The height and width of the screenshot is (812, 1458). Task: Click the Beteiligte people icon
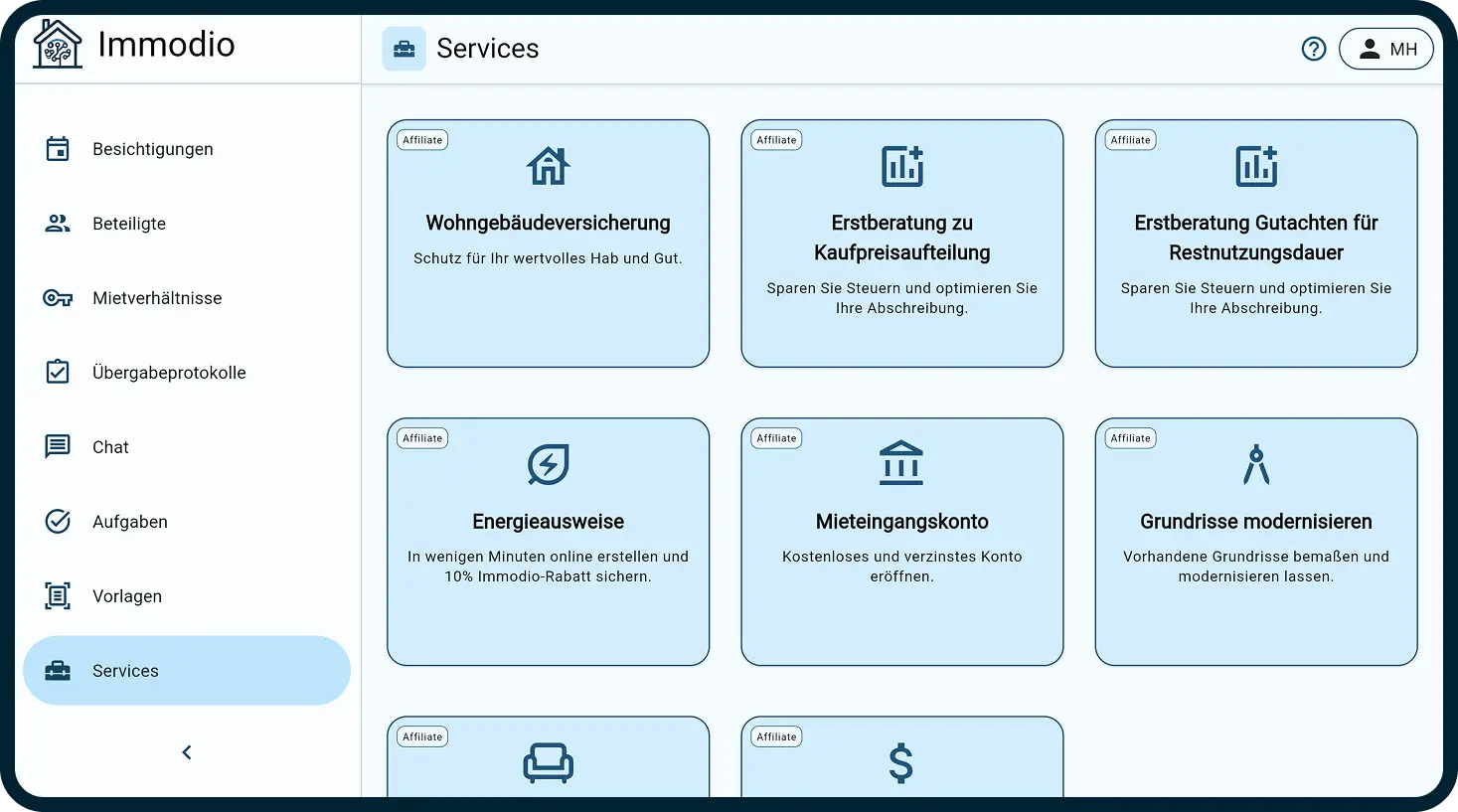pyautogui.click(x=58, y=224)
